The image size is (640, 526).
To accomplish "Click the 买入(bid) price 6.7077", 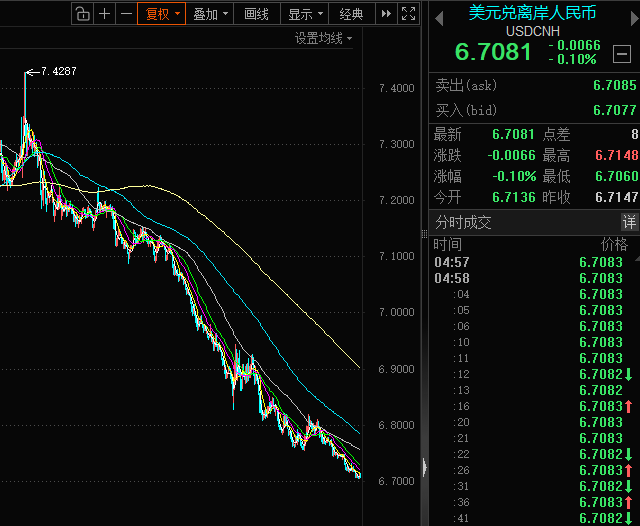I will tap(615, 110).
